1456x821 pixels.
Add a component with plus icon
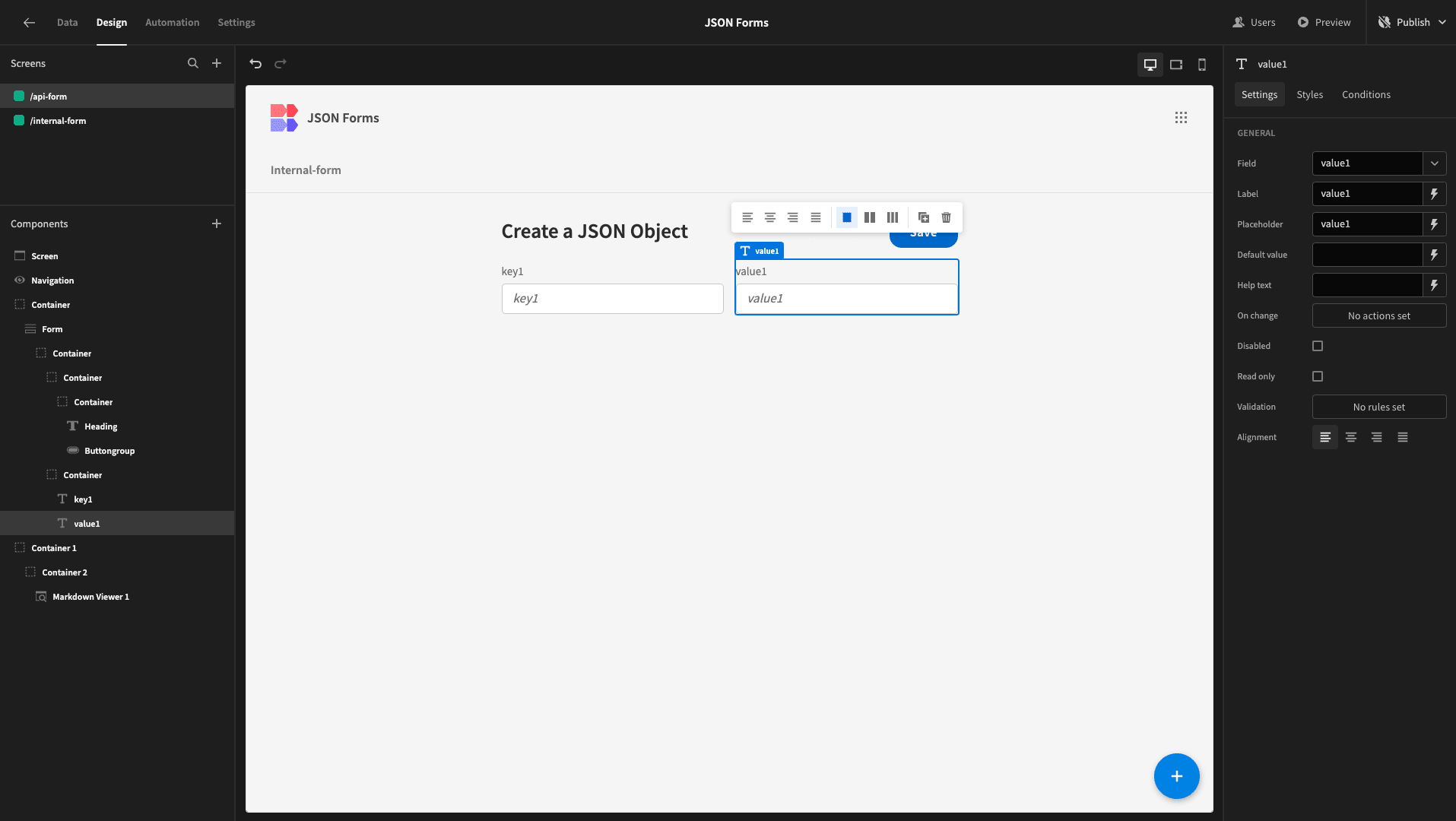pyautogui.click(x=217, y=223)
